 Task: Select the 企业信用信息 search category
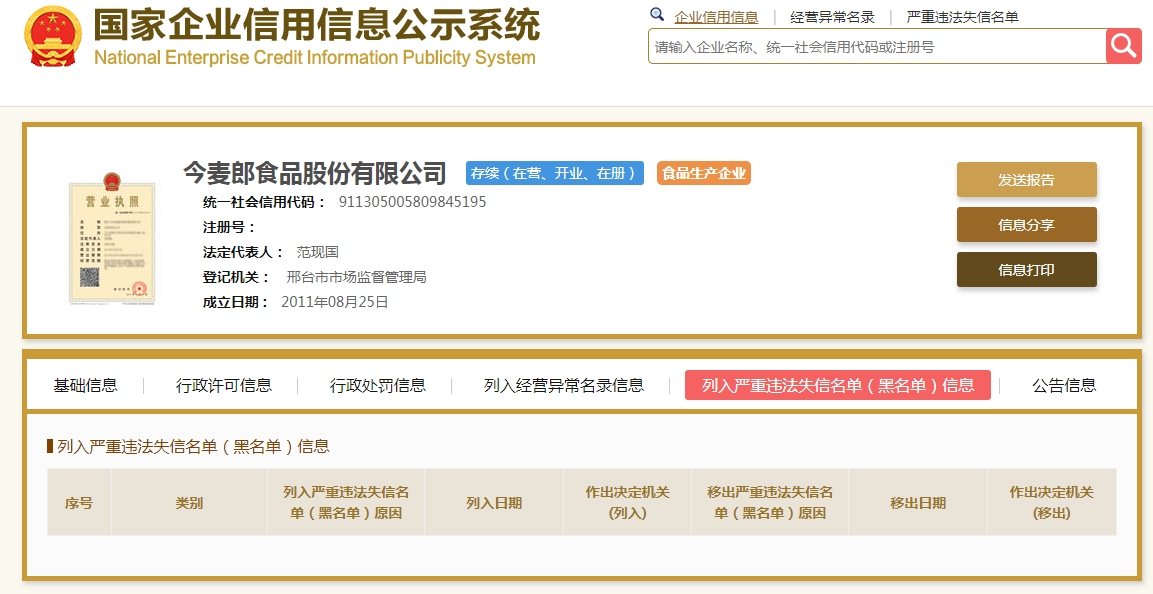coord(715,17)
